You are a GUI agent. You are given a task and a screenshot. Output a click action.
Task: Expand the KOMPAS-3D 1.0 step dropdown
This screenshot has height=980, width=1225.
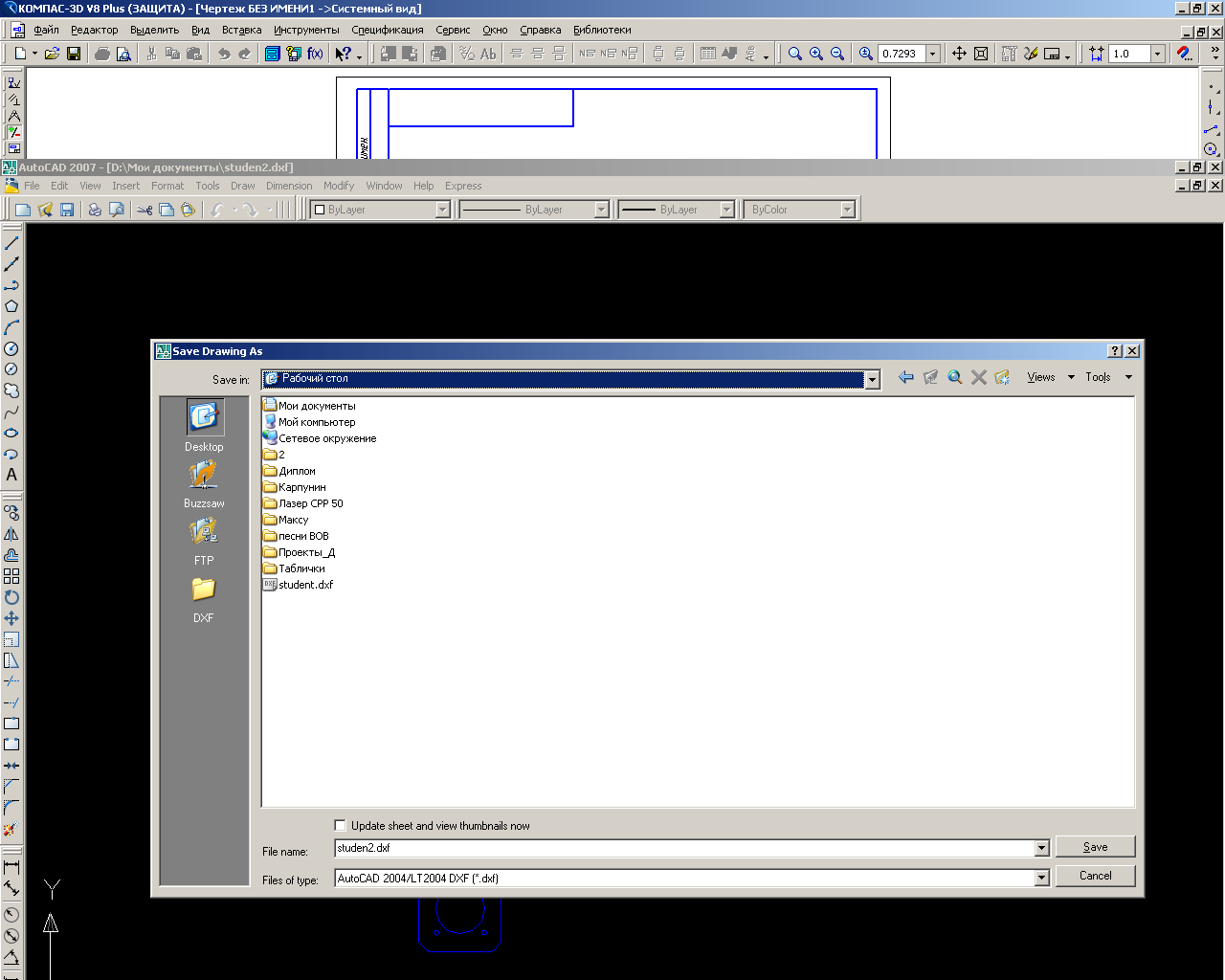coord(1157,54)
